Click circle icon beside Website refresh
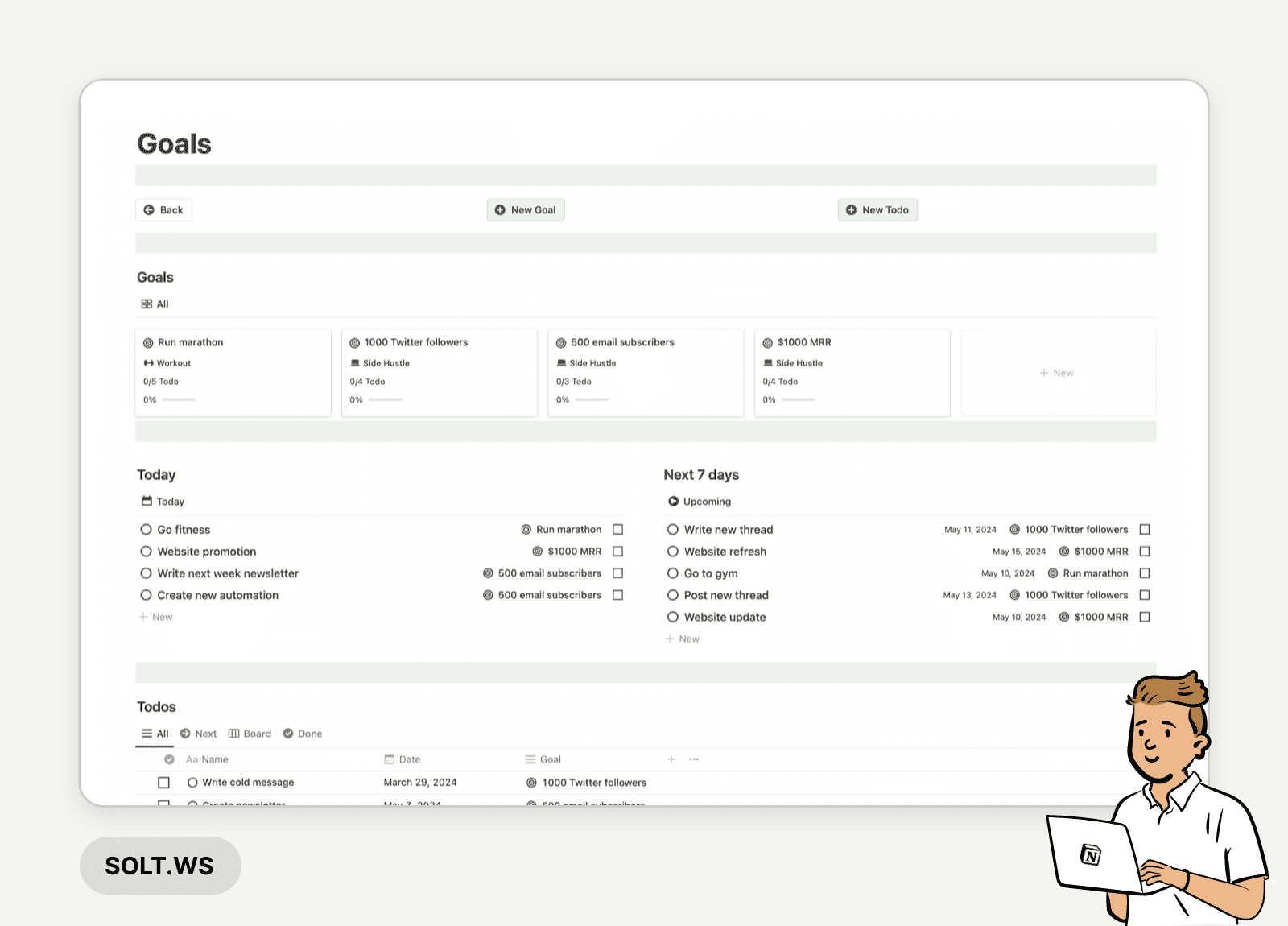 673,552
